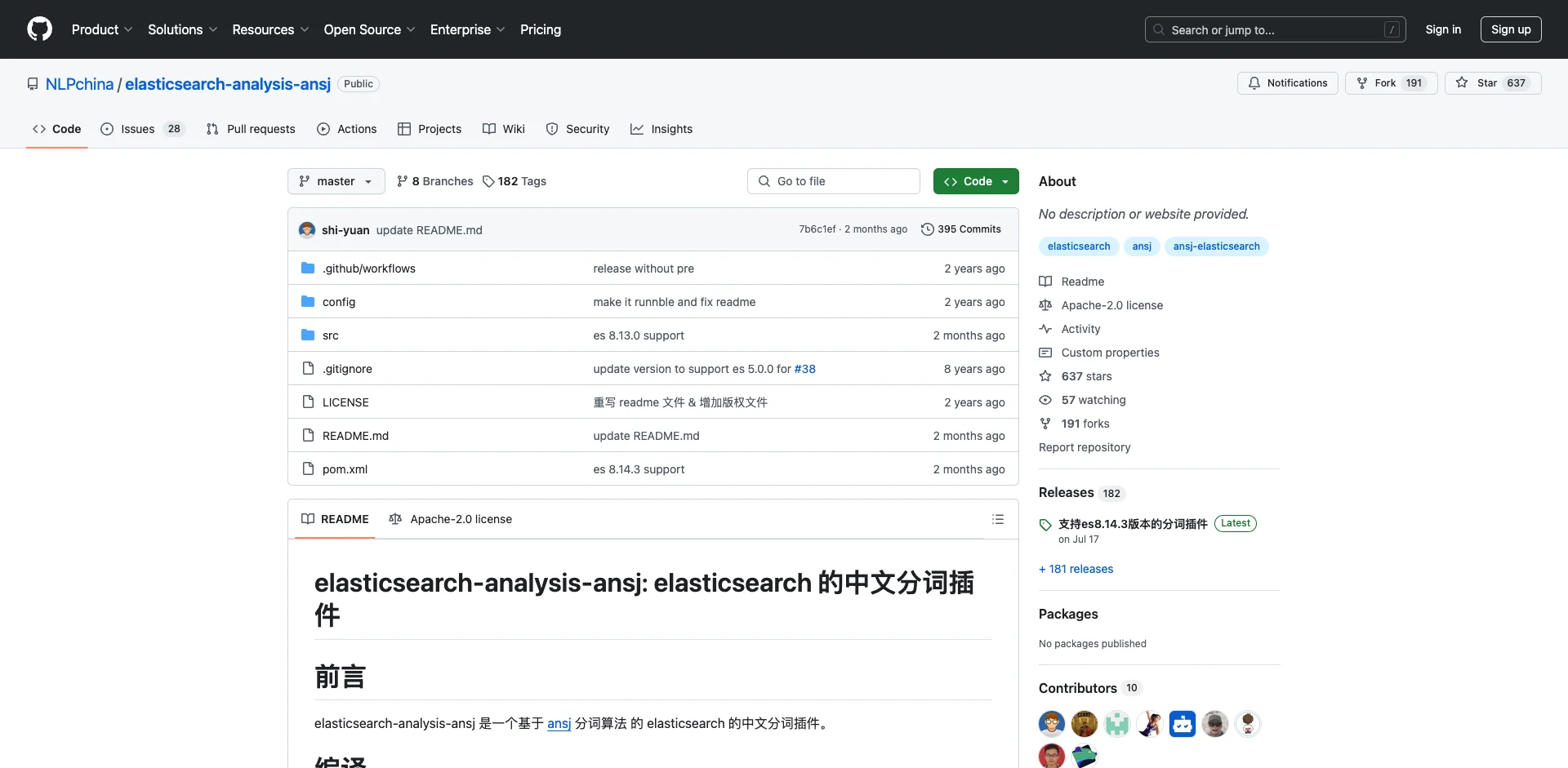Click the Go to file search box

pyautogui.click(x=834, y=181)
